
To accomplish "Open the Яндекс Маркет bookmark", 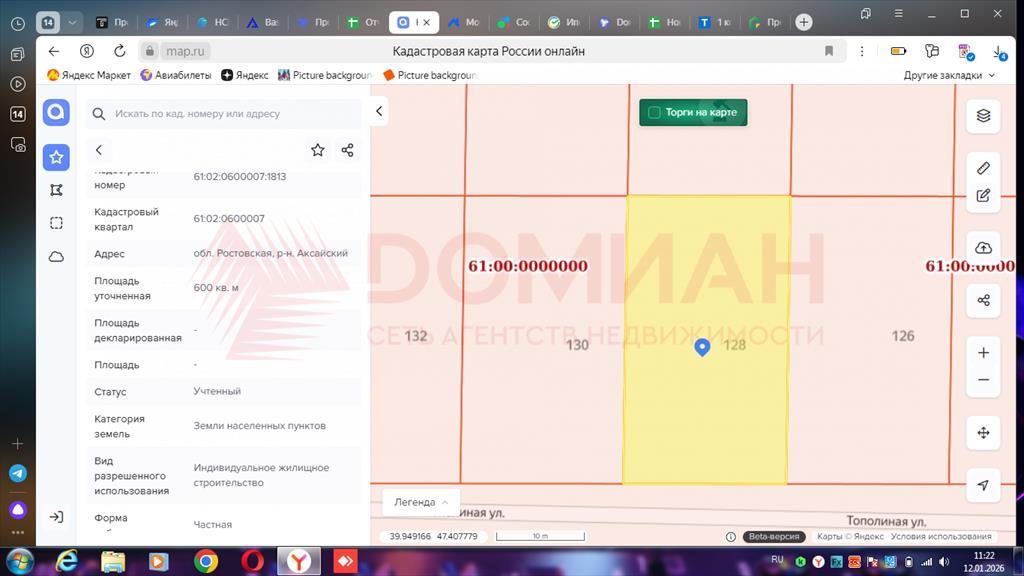I will [x=89, y=75].
